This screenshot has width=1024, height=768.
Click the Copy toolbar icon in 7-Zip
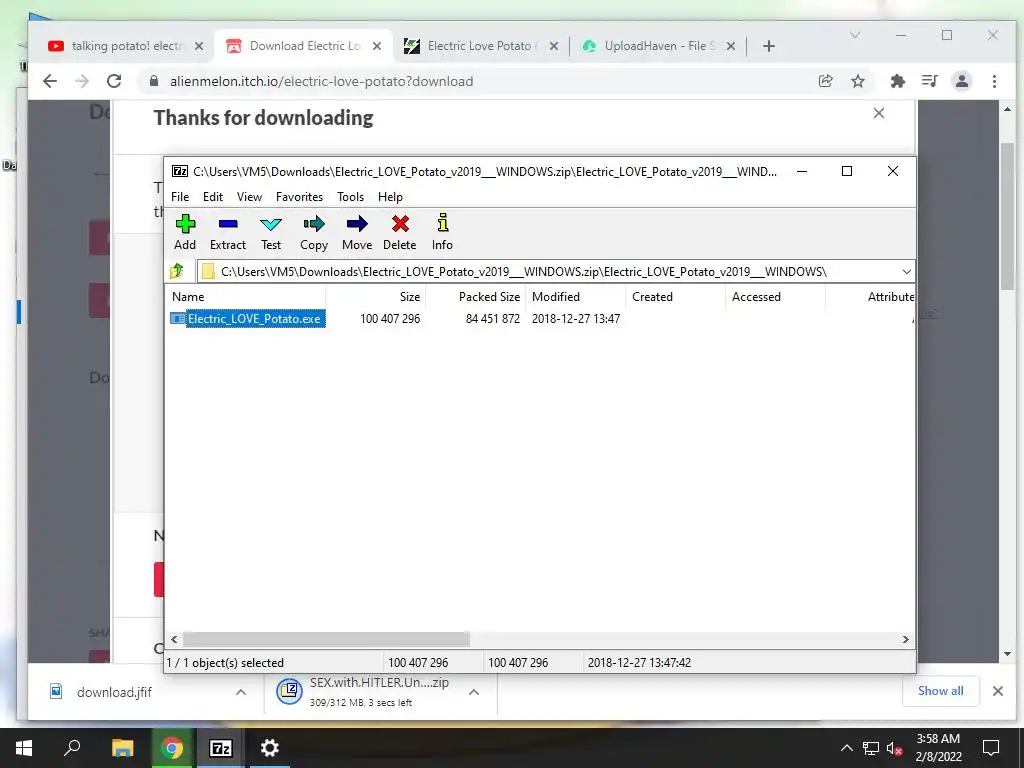pos(314,232)
